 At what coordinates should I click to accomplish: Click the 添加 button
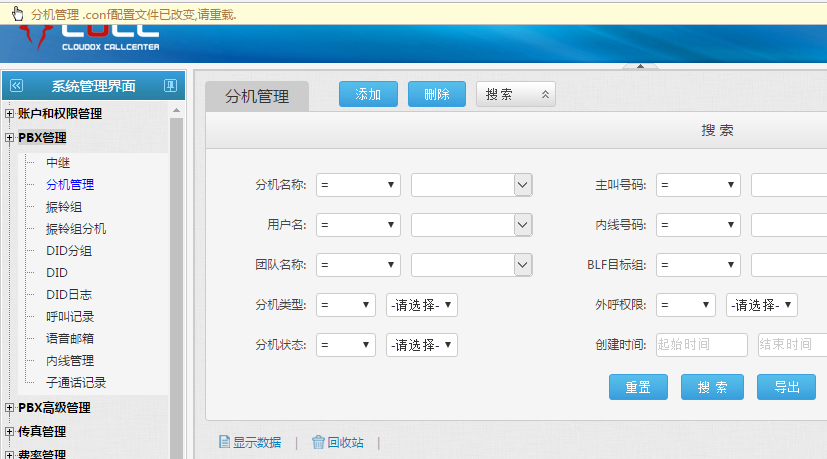(368, 94)
